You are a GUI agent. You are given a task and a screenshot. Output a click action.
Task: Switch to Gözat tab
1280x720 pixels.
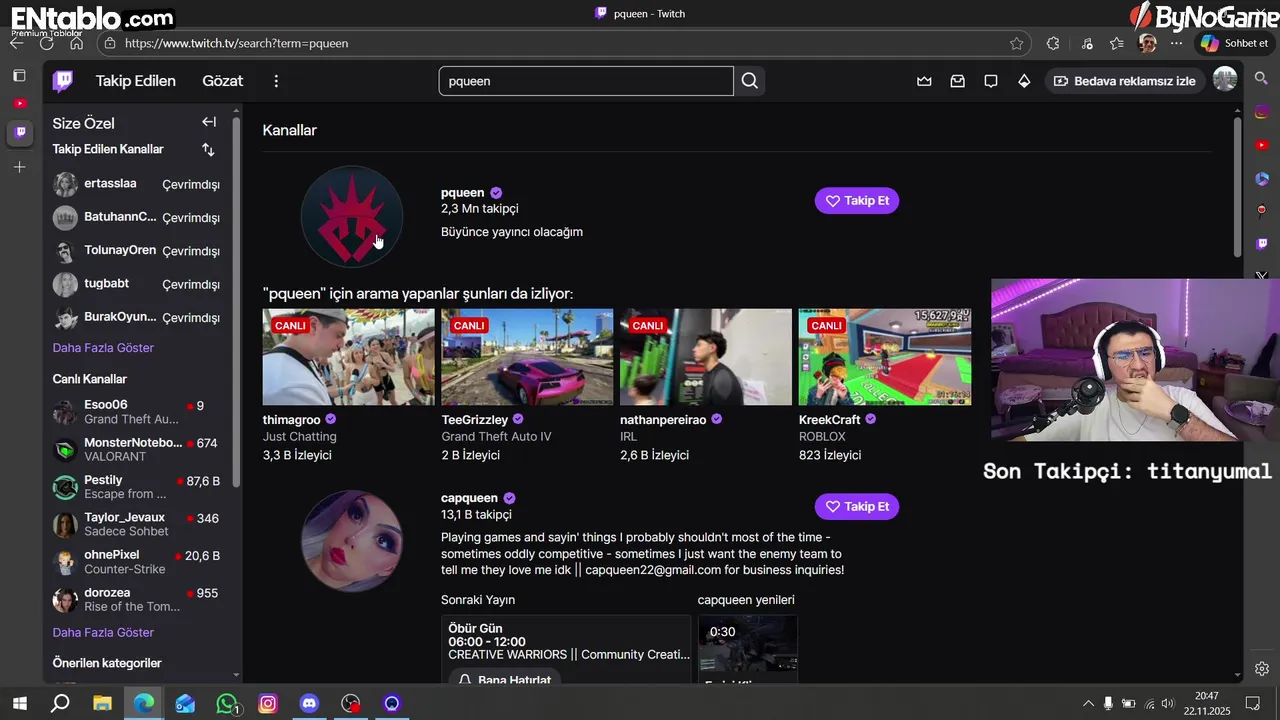click(x=222, y=81)
